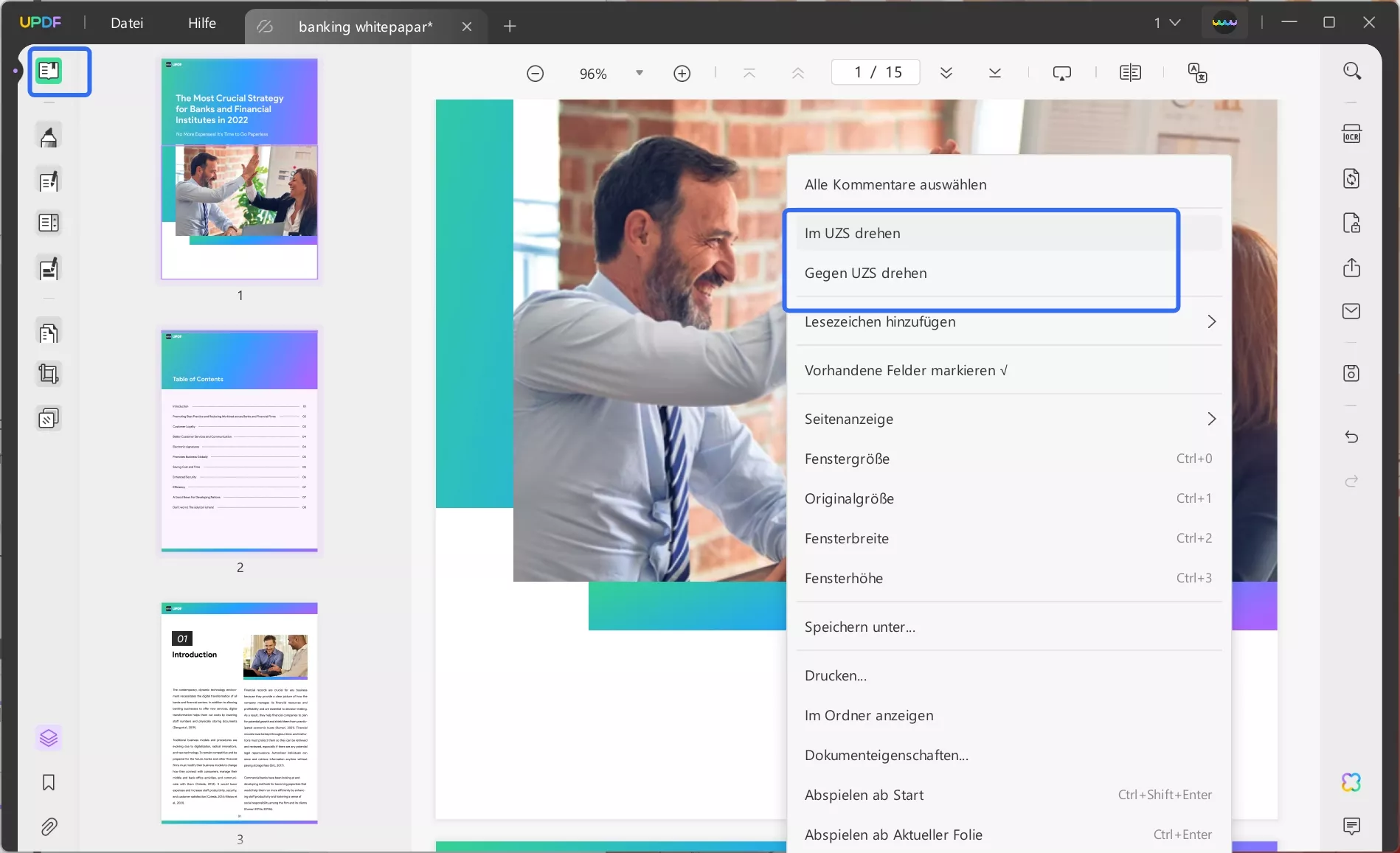The width and height of the screenshot is (1400, 853).
Task: Open the Crop Pages tool
Action: click(x=49, y=375)
